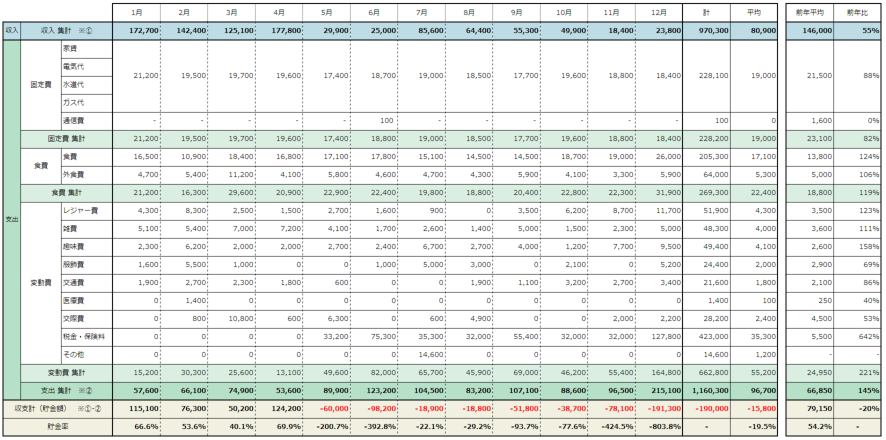Screen dimensions: 886x440
Task: Click 収支計 cell 124,200 for 4月
Action: click(279, 409)
